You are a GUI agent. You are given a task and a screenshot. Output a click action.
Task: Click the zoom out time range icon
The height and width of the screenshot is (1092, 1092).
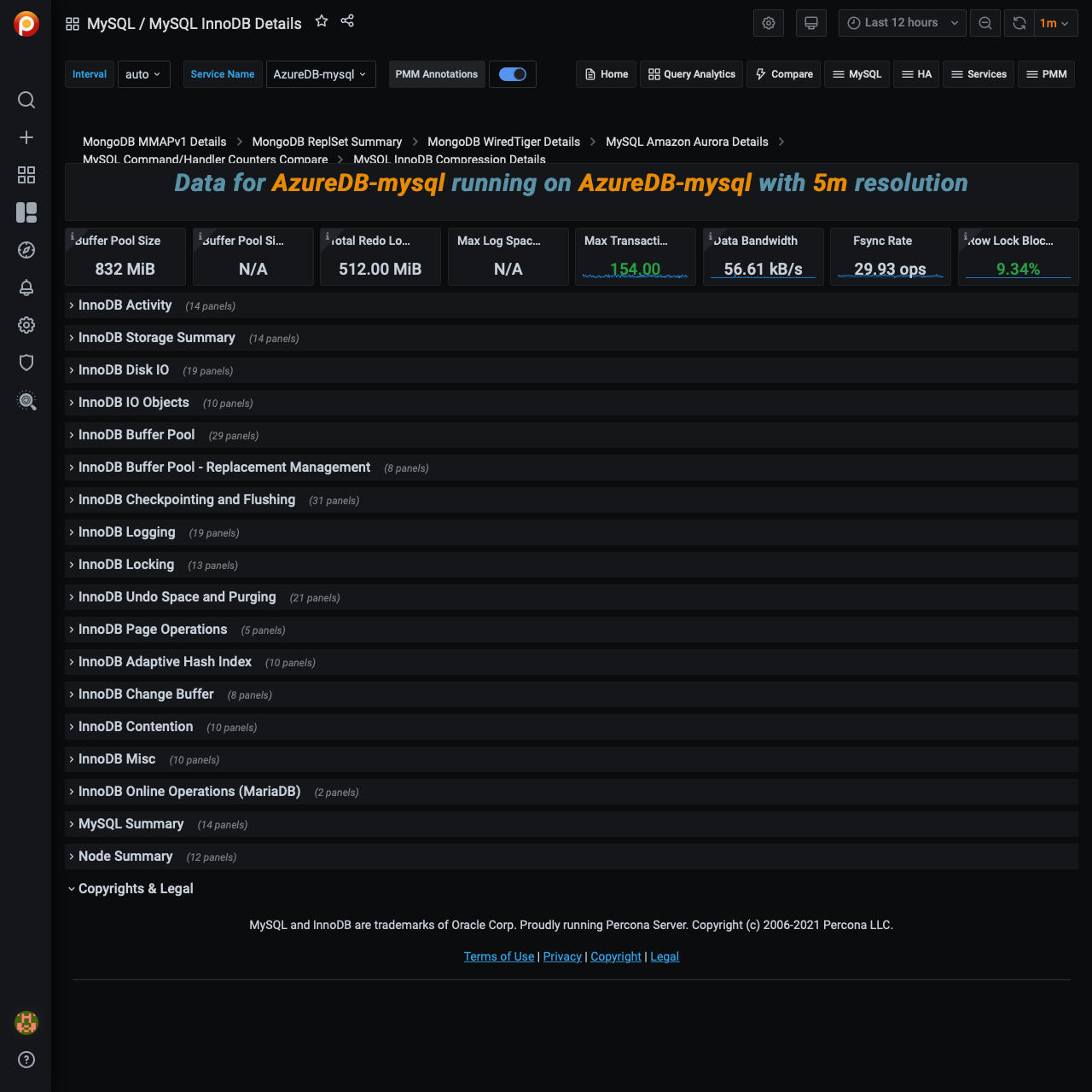(x=985, y=23)
